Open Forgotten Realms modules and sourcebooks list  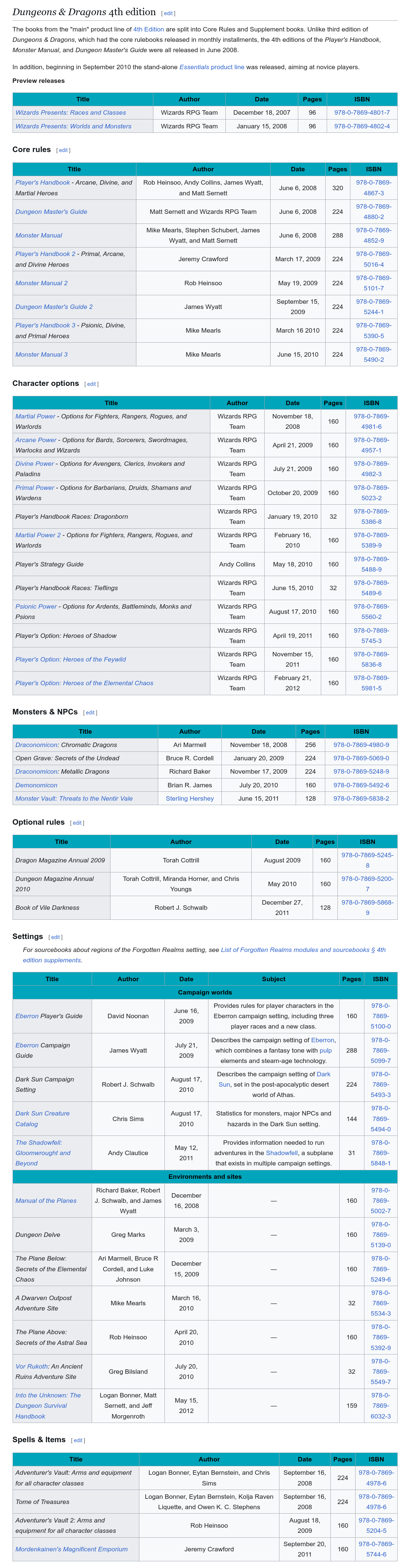click(x=204, y=955)
